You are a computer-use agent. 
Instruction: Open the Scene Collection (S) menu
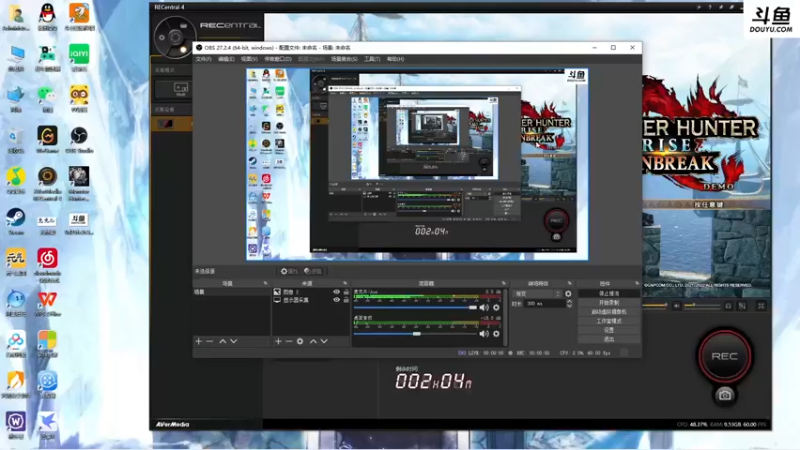344,59
